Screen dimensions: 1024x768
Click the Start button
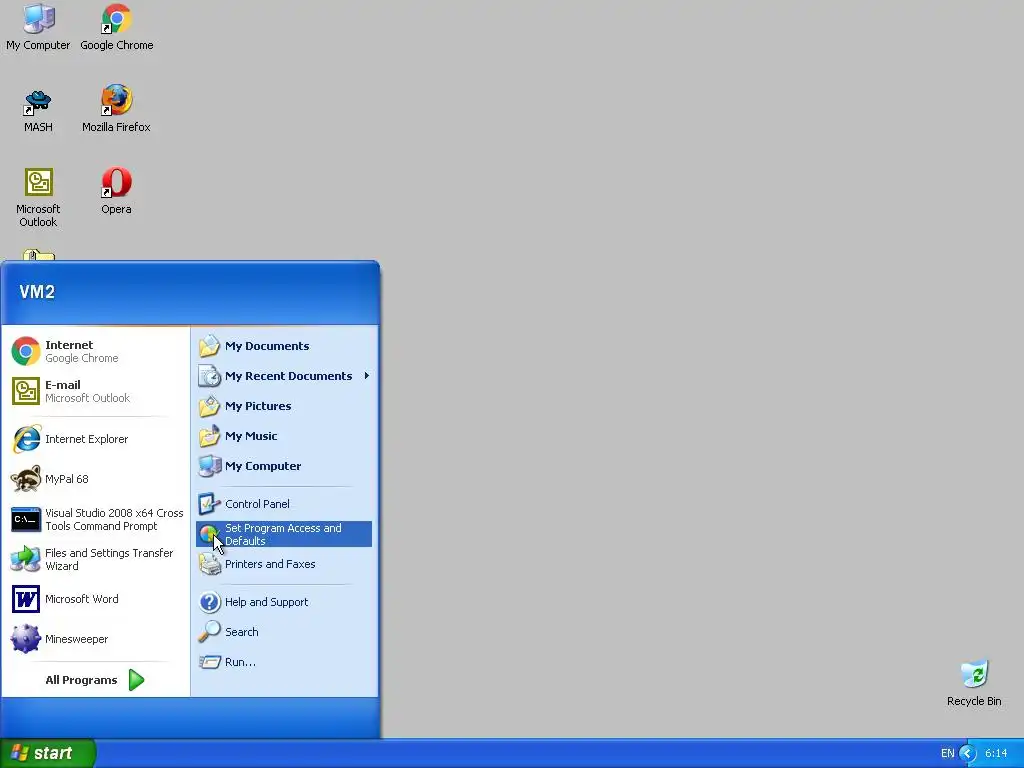click(x=47, y=753)
